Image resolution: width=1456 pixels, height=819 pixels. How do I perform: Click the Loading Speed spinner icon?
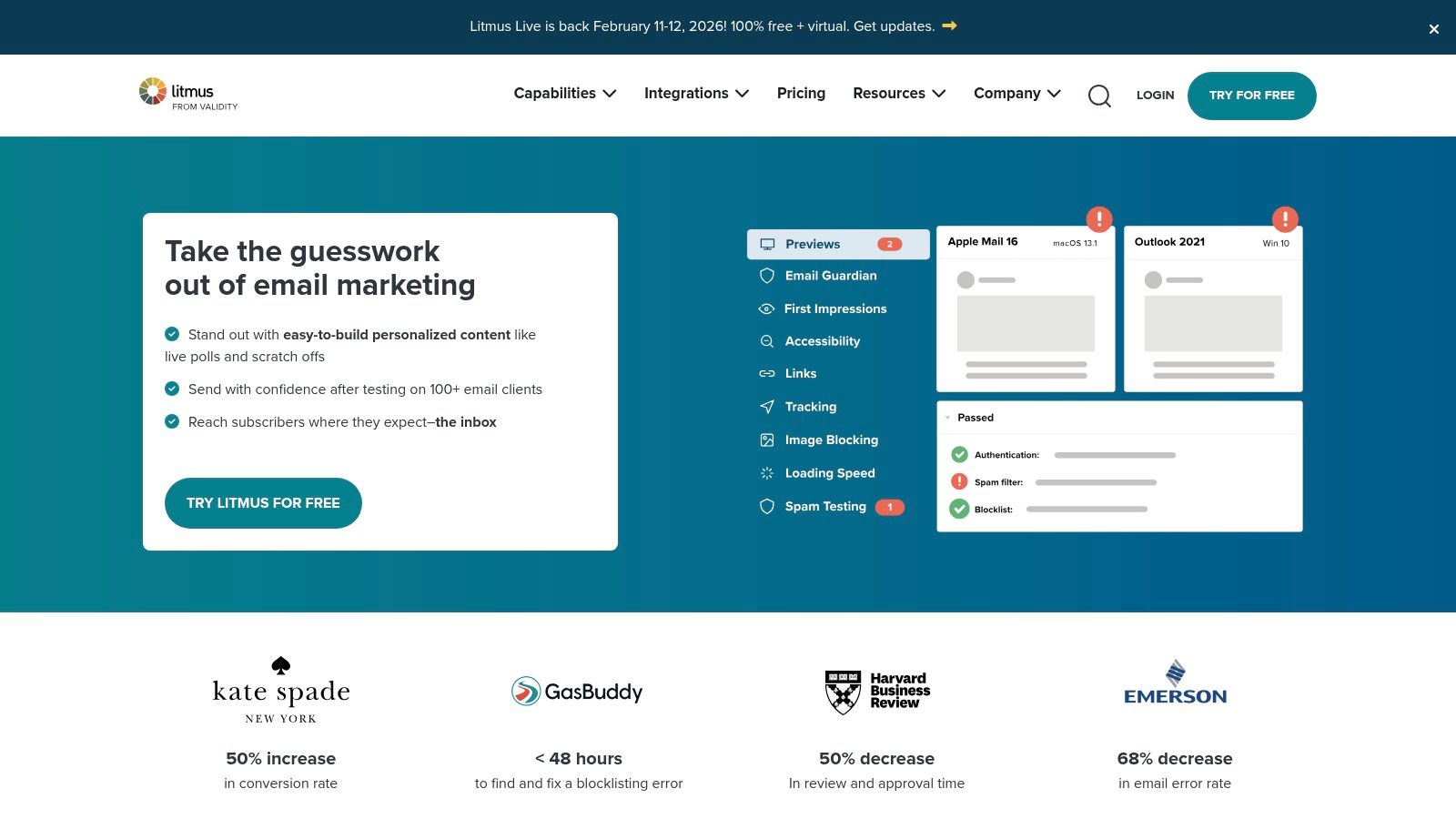(x=767, y=473)
